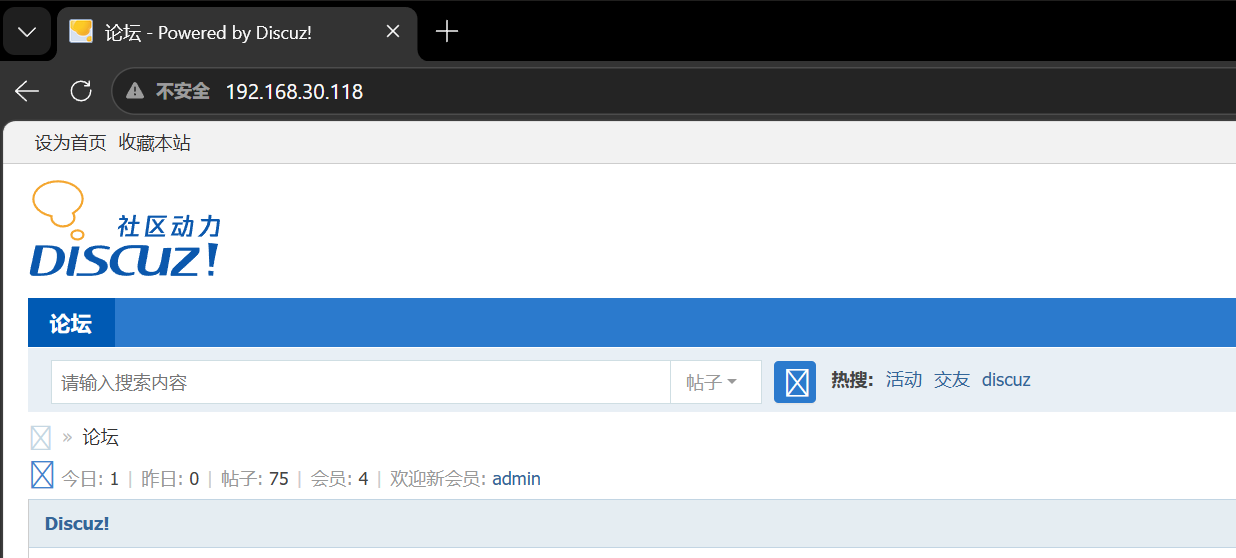
Task: Reload the current page
Action: pos(81,91)
